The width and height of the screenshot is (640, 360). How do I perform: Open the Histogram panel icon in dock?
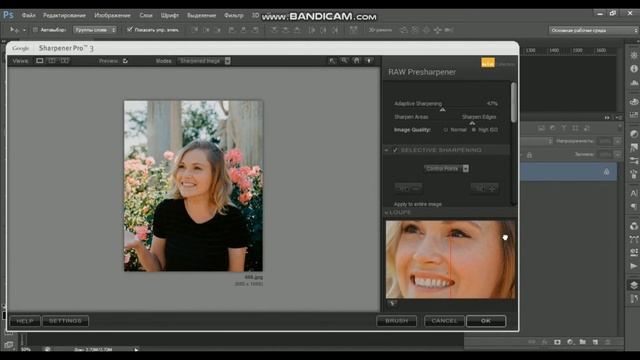(634, 82)
